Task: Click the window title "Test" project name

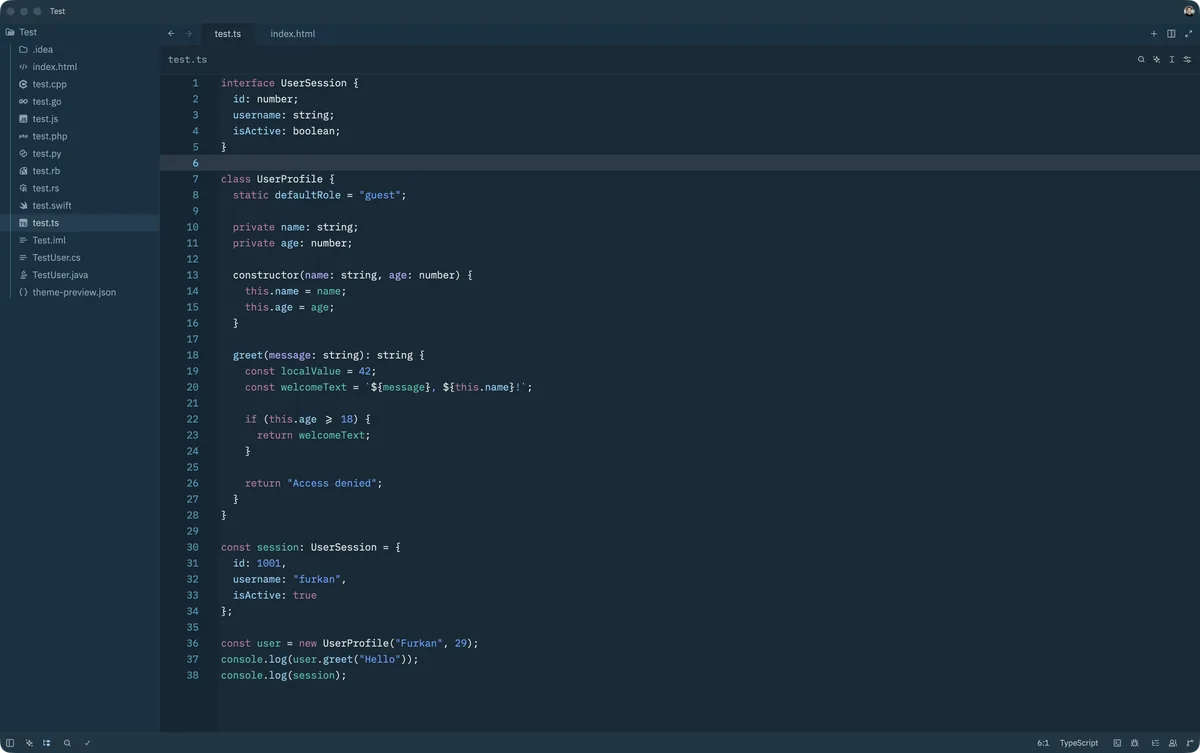Action: [58, 11]
